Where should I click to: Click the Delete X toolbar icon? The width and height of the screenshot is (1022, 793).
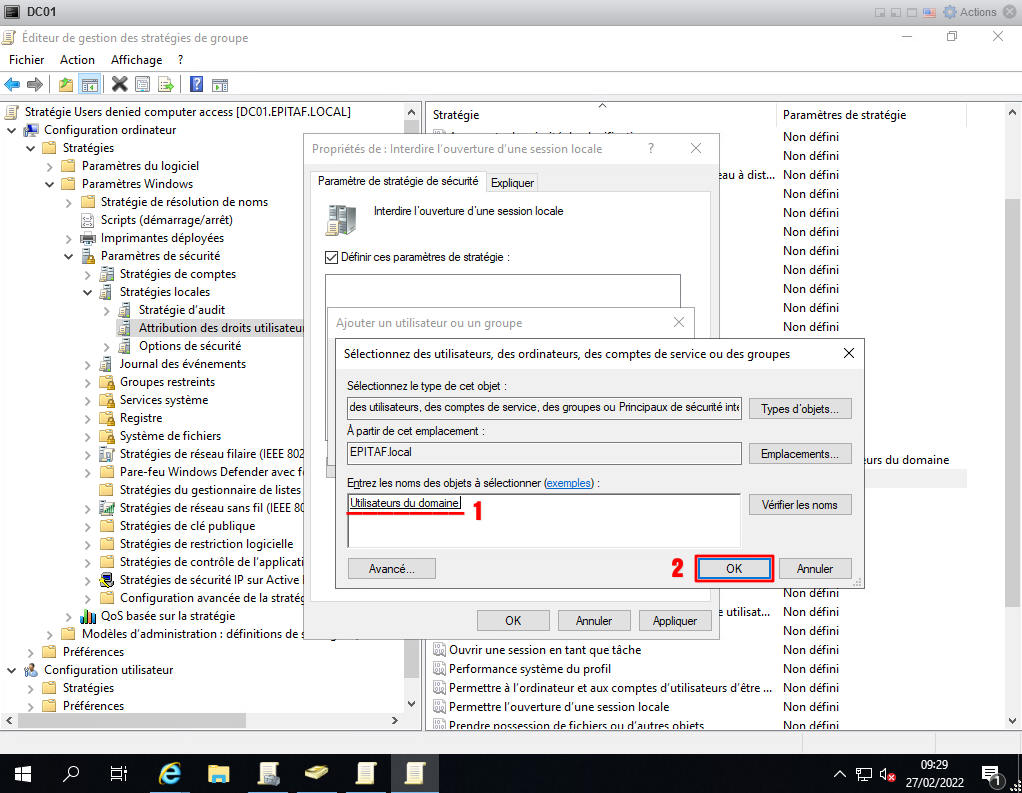(119, 84)
